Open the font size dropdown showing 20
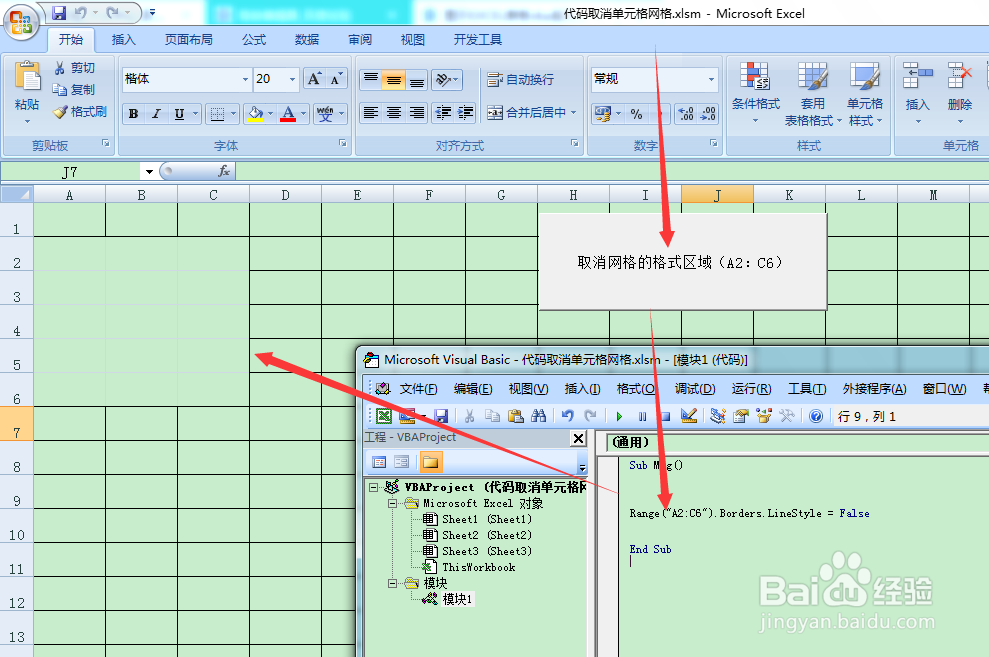Image resolution: width=989 pixels, height=657 pixels. 292,78
